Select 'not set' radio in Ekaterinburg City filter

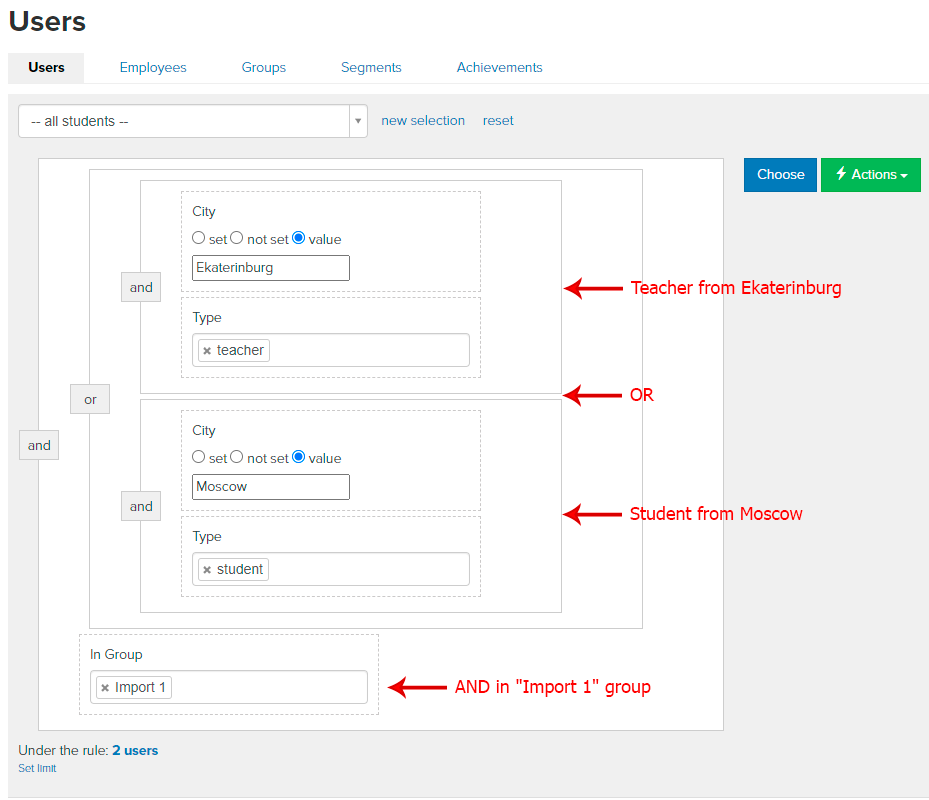coord(236,238)
